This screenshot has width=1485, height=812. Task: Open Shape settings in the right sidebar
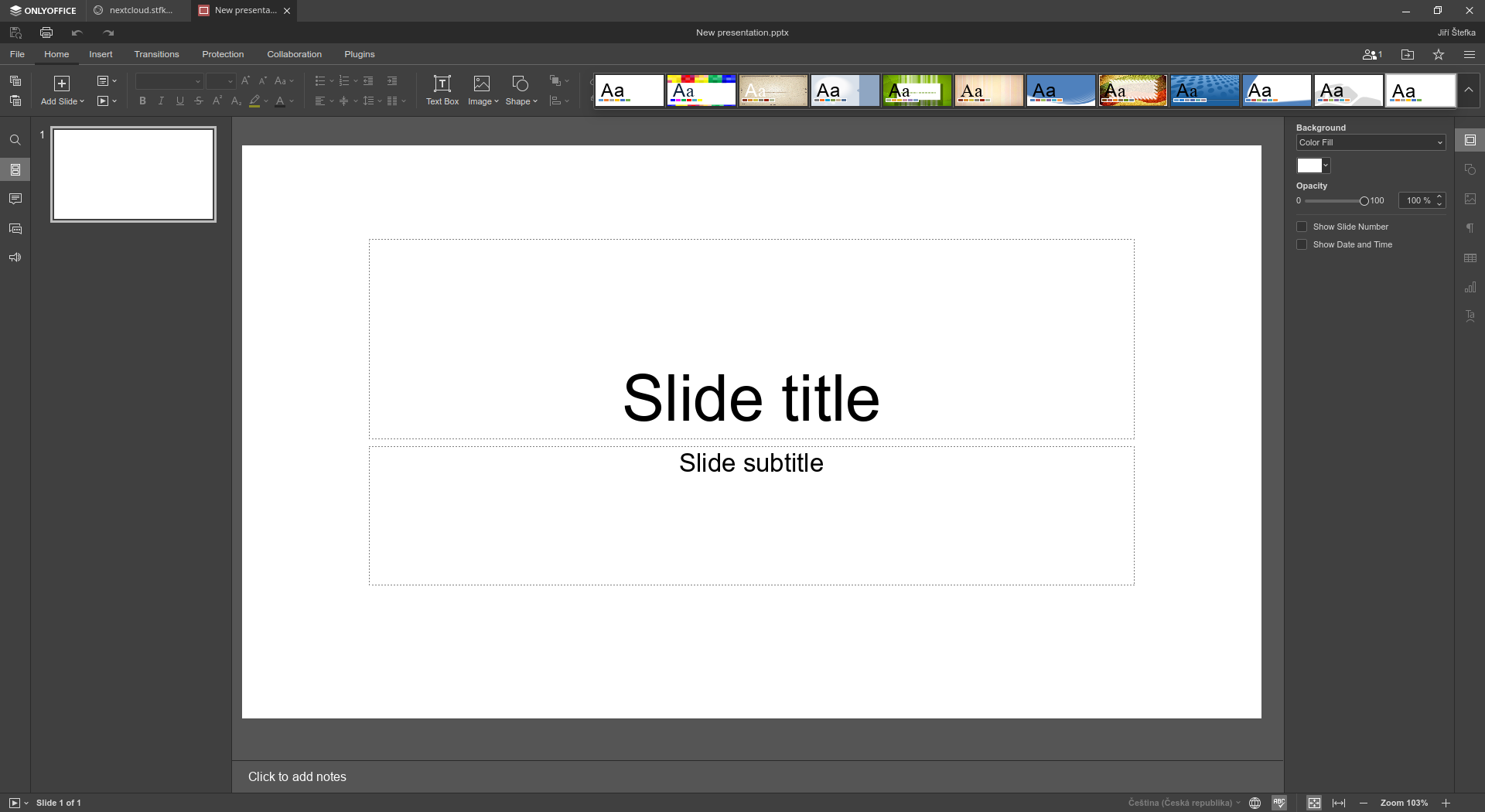click(1471, 169)
